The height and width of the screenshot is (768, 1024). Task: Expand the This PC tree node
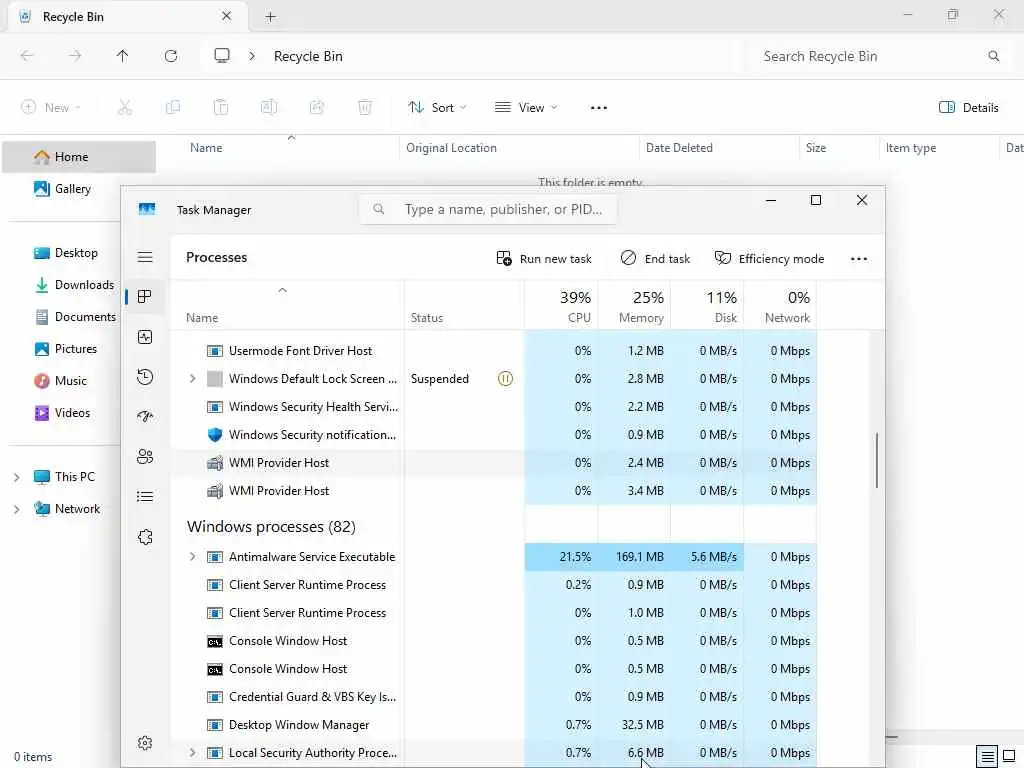coord(16,477)
